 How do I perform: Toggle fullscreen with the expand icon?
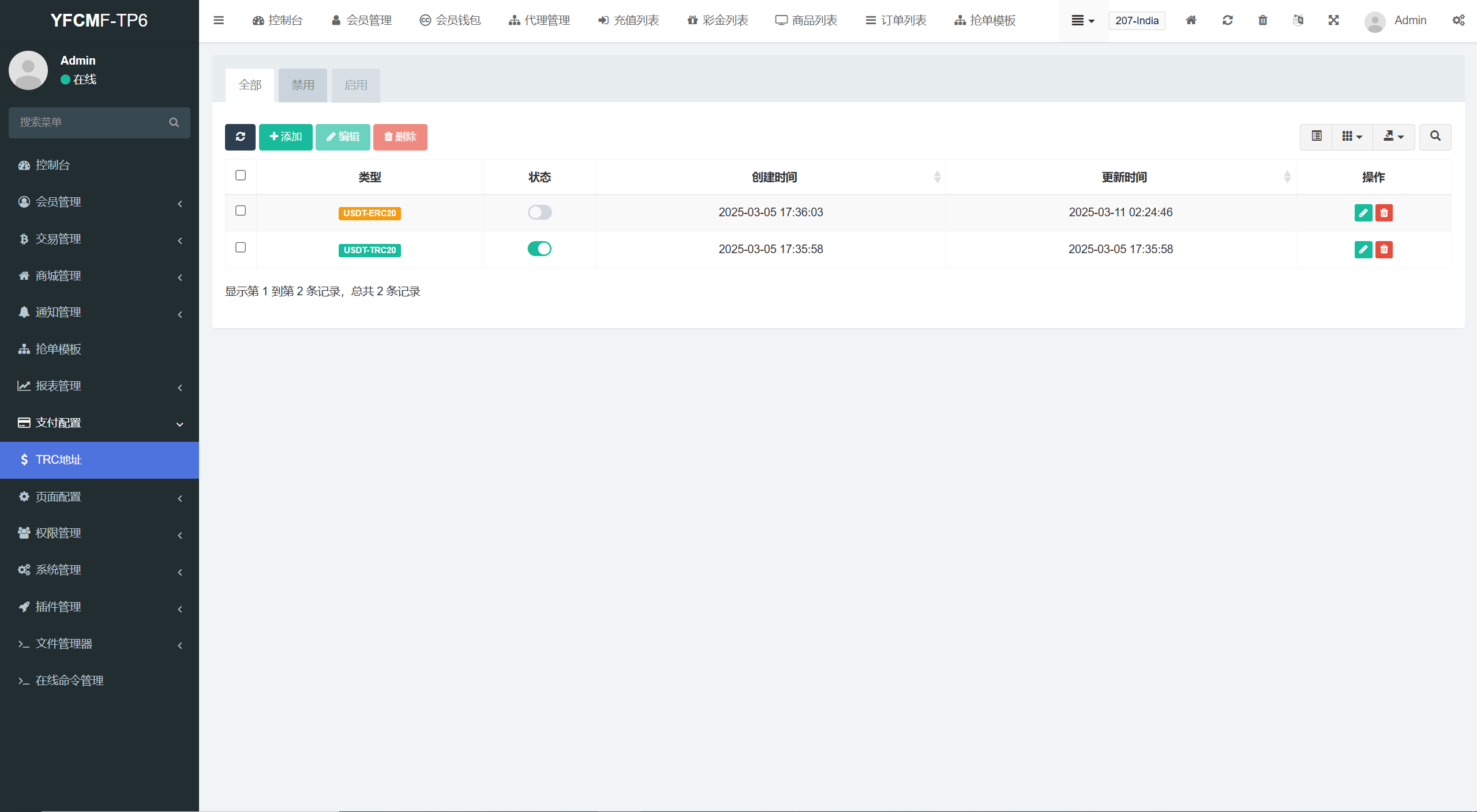1333,20
